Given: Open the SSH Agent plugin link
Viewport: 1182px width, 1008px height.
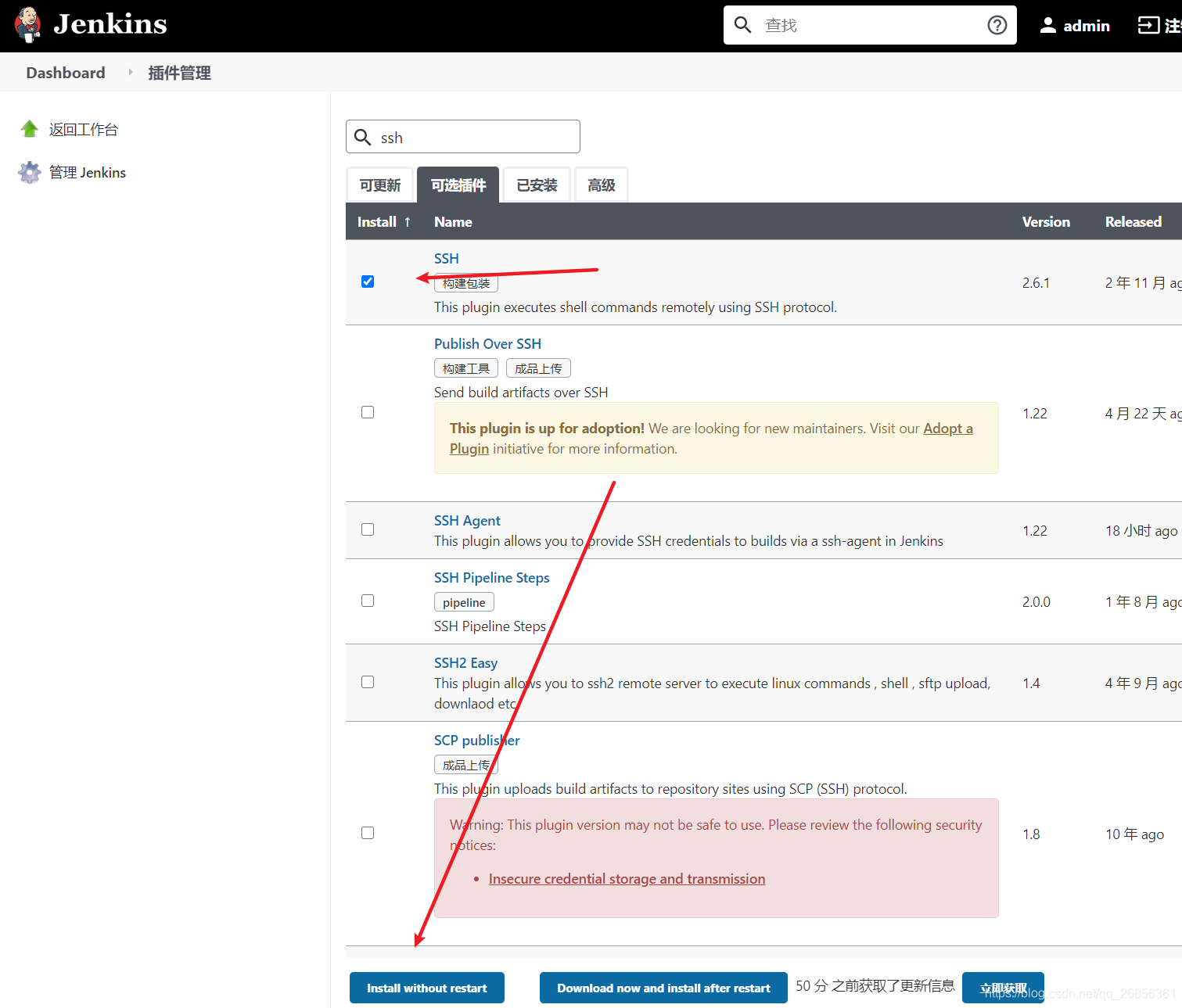Looking at the screenshot, I should (467, 521).
